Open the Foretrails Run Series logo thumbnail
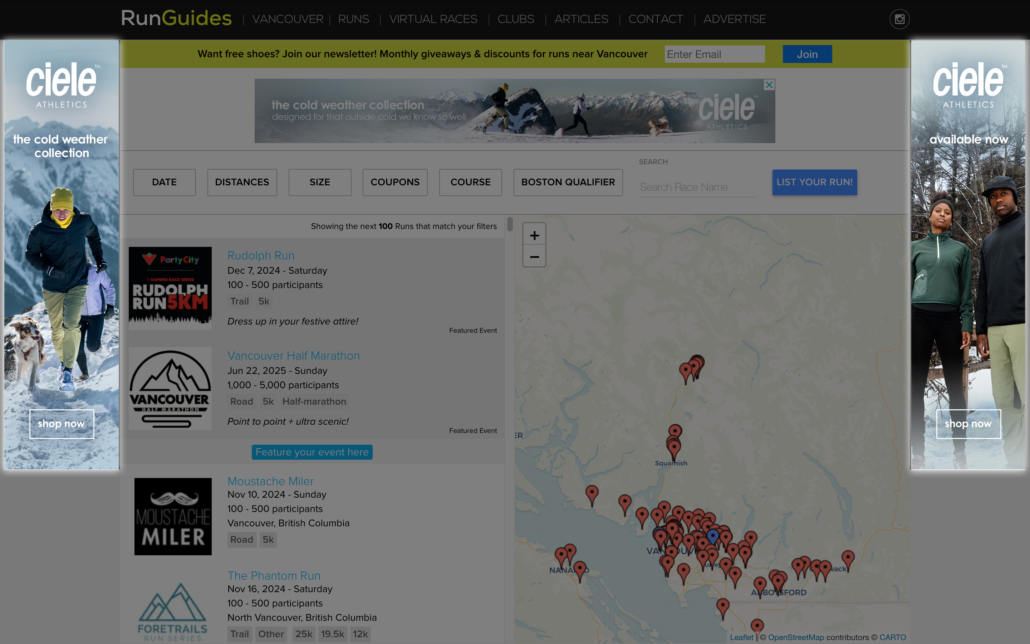The width and height of the screenshot is (1030, 644). pyautogui.click(x=172, y=611)
